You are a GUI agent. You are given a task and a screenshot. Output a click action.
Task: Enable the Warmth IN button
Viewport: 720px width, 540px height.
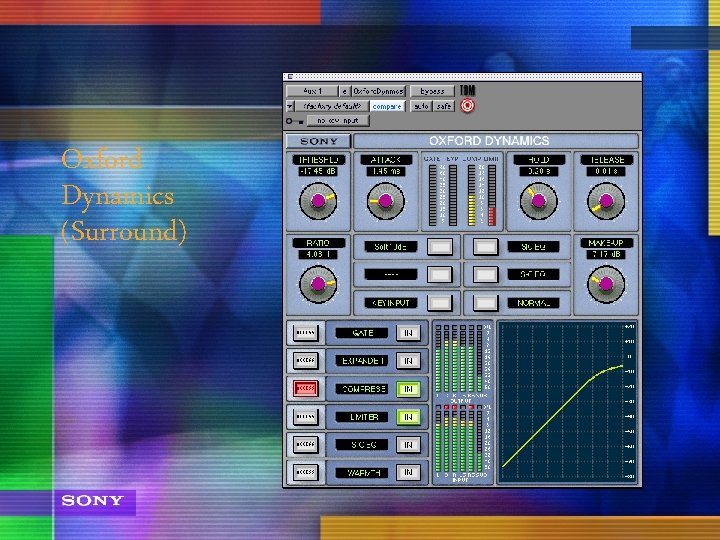pos(408,472)
